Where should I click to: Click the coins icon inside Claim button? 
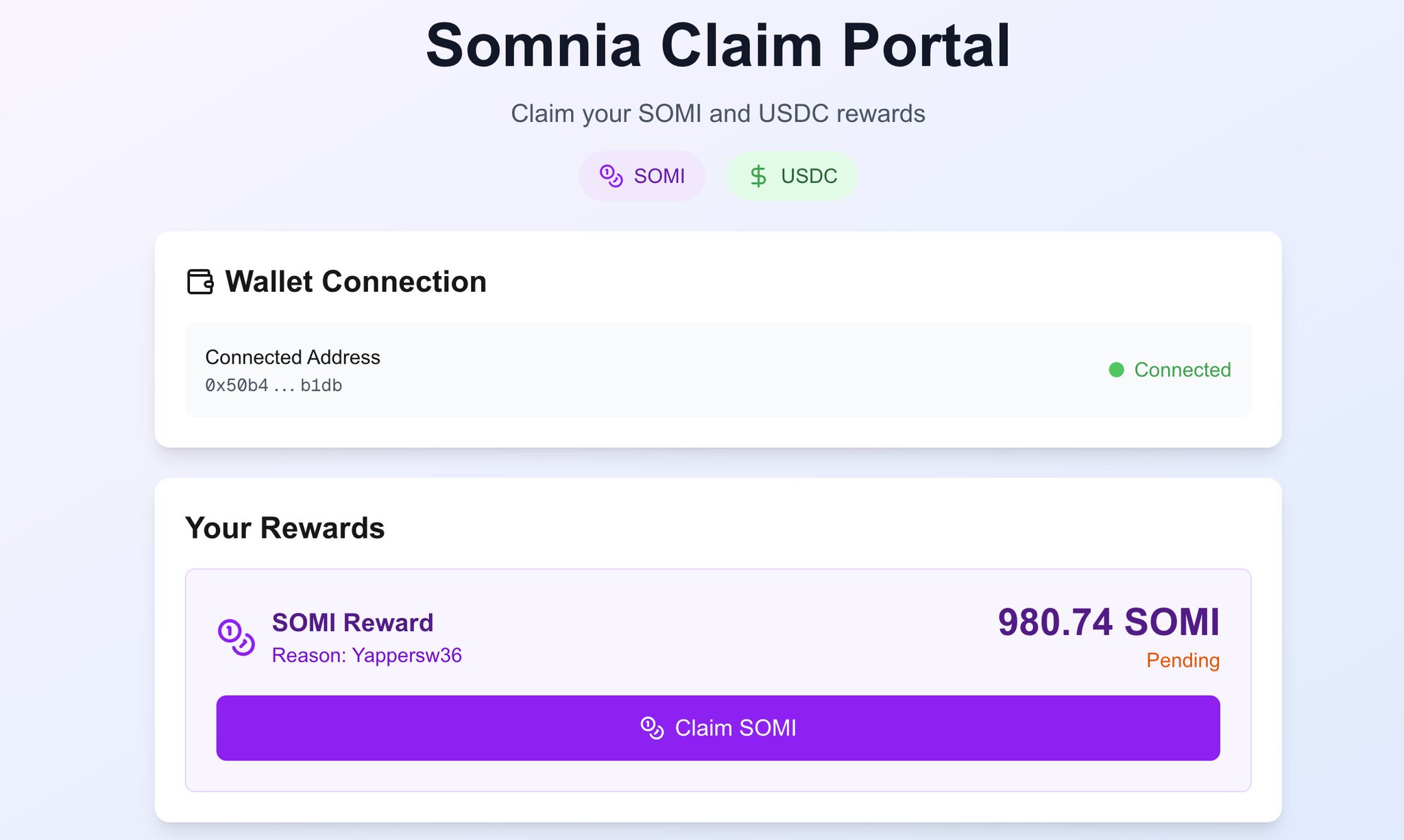click(x=652, y=728)
